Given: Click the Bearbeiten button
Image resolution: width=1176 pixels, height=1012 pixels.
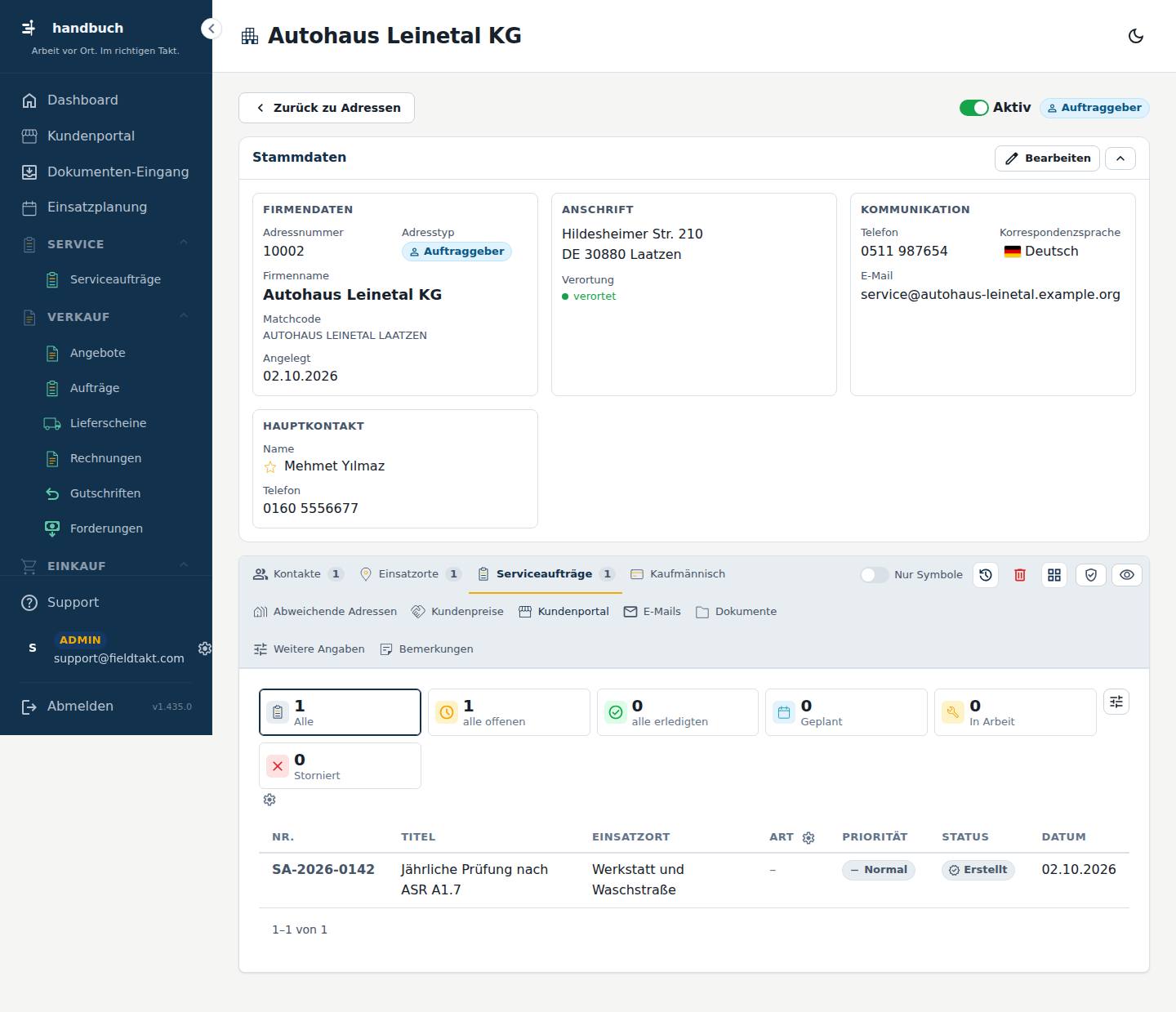Looking at the screenshot, I should [x=1047, y=158].
